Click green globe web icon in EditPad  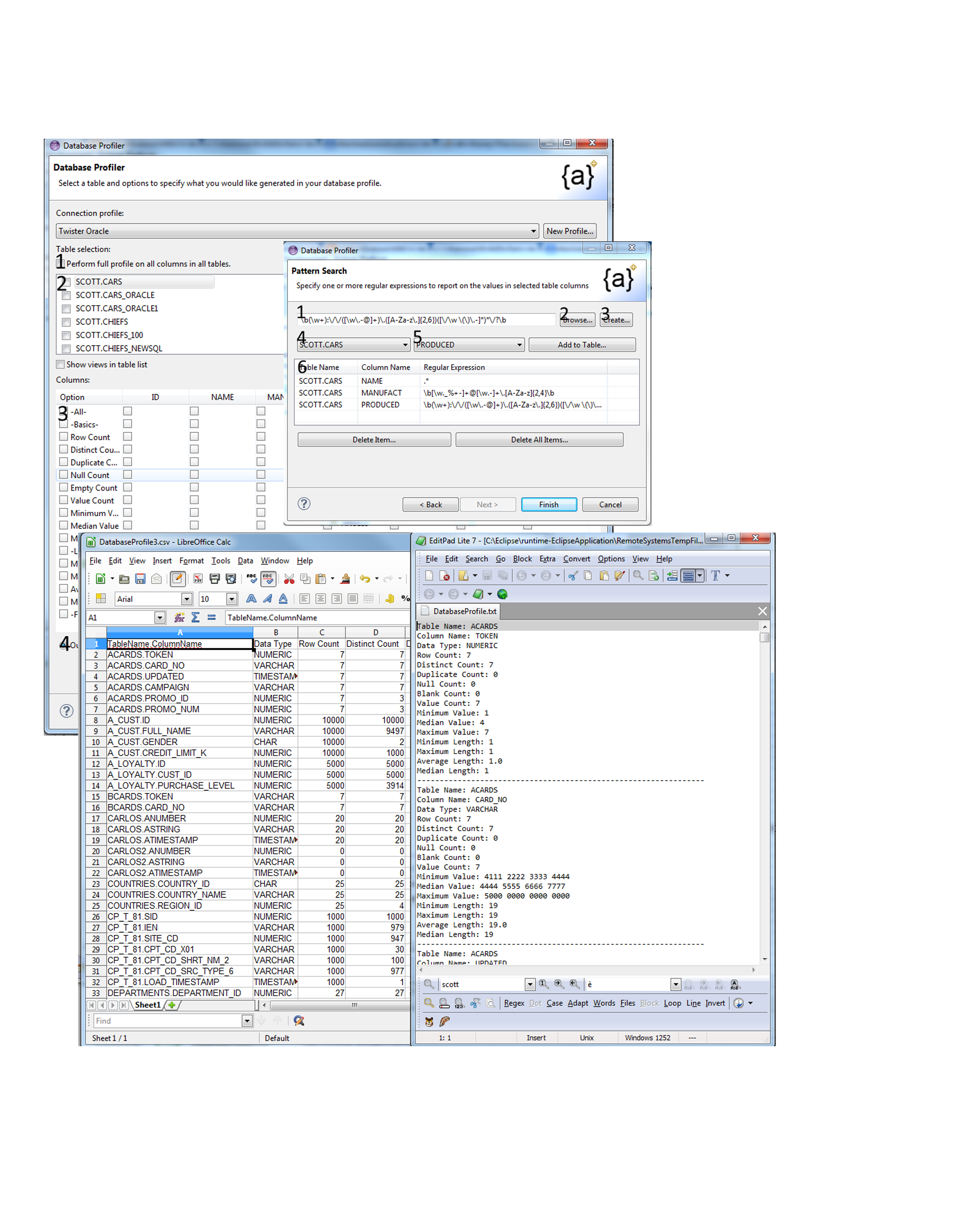point(503,594)
